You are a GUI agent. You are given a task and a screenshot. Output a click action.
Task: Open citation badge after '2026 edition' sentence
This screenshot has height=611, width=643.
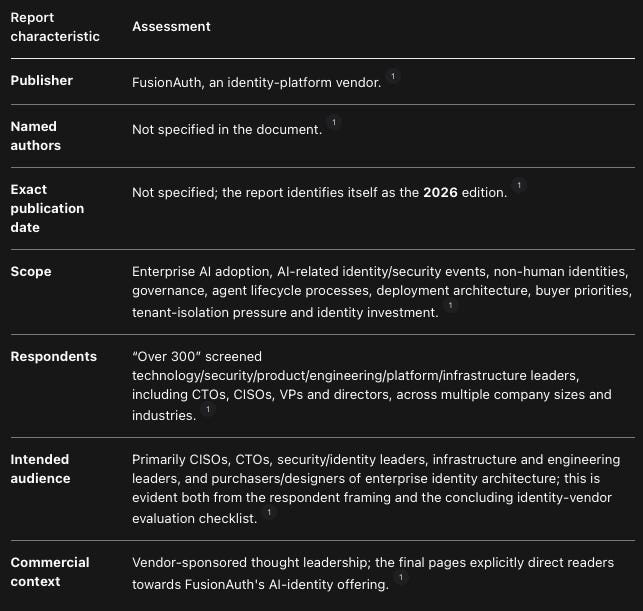(519, 186)
